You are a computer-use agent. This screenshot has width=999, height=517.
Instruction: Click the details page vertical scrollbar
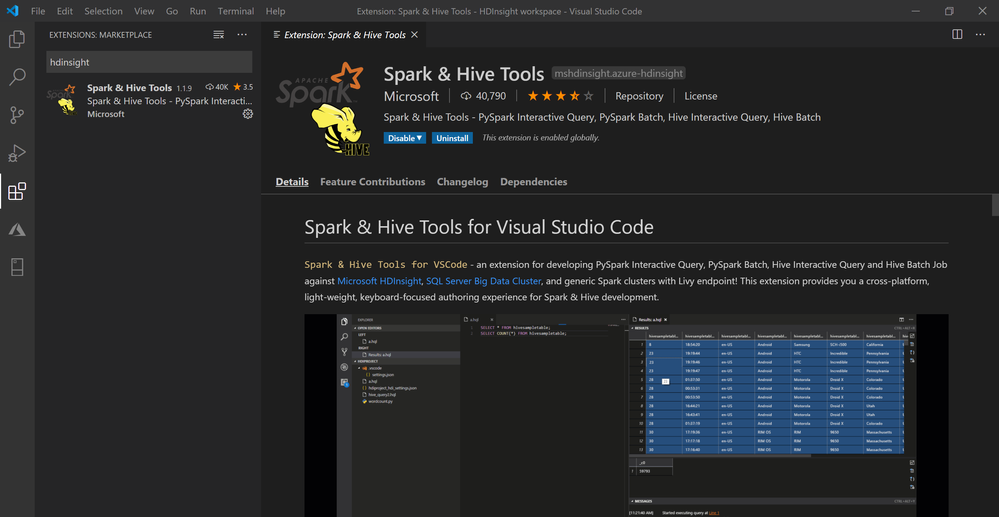coord(995,205)
